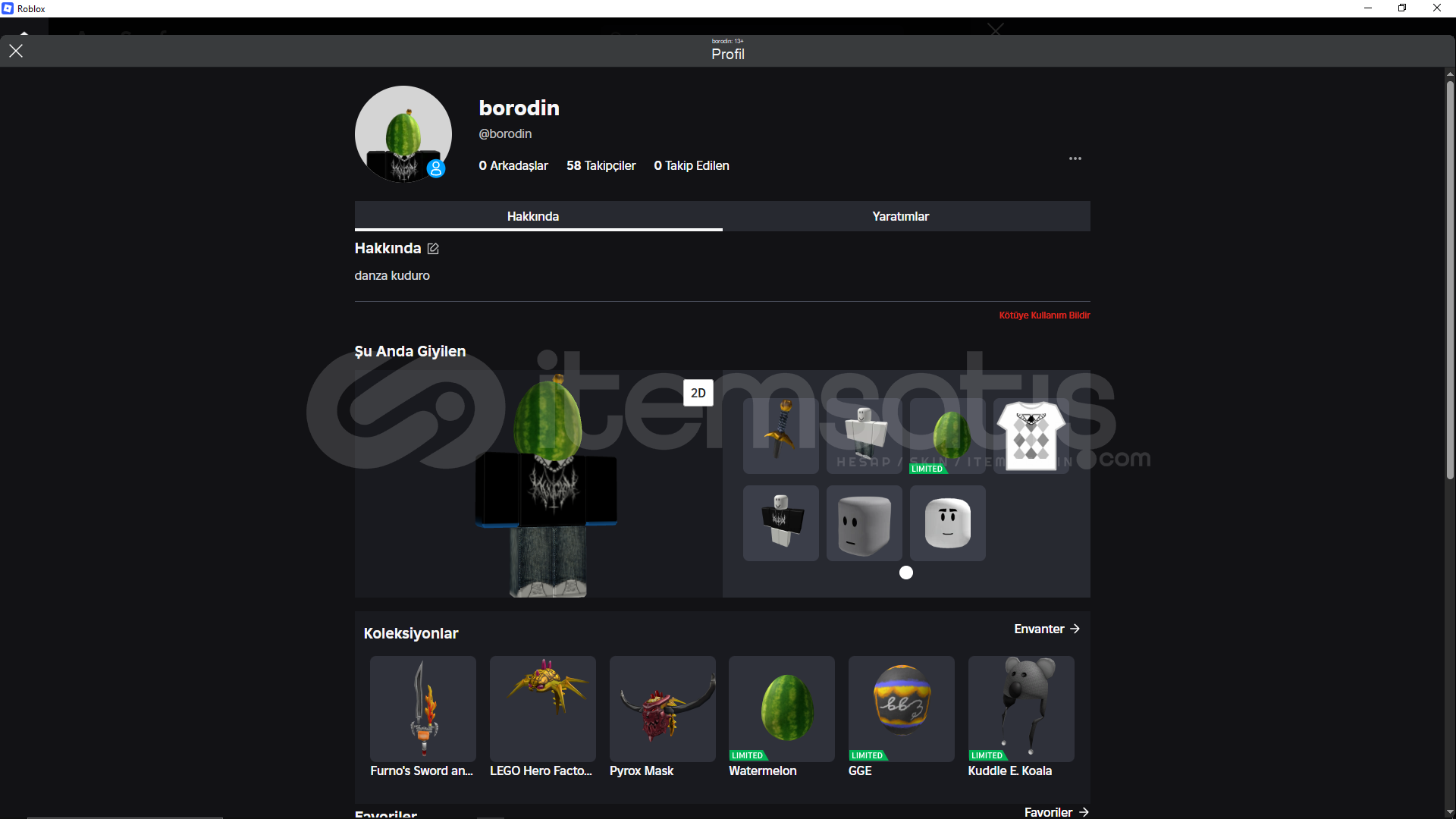The image size is (1456, 819).
Task: Click the LEGO Hero Facto... name label
Action: pos(541,770)
